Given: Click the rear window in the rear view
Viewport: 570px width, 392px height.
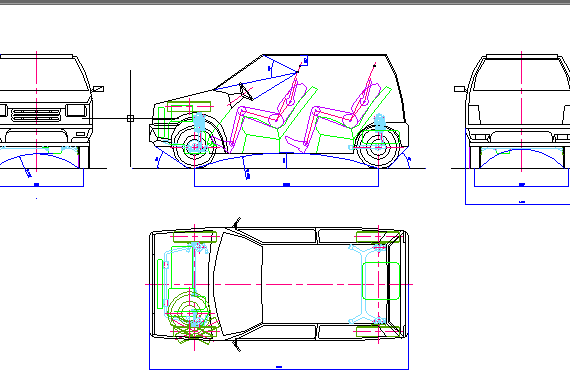Looking at the screenshot, I should click(522, 75).
